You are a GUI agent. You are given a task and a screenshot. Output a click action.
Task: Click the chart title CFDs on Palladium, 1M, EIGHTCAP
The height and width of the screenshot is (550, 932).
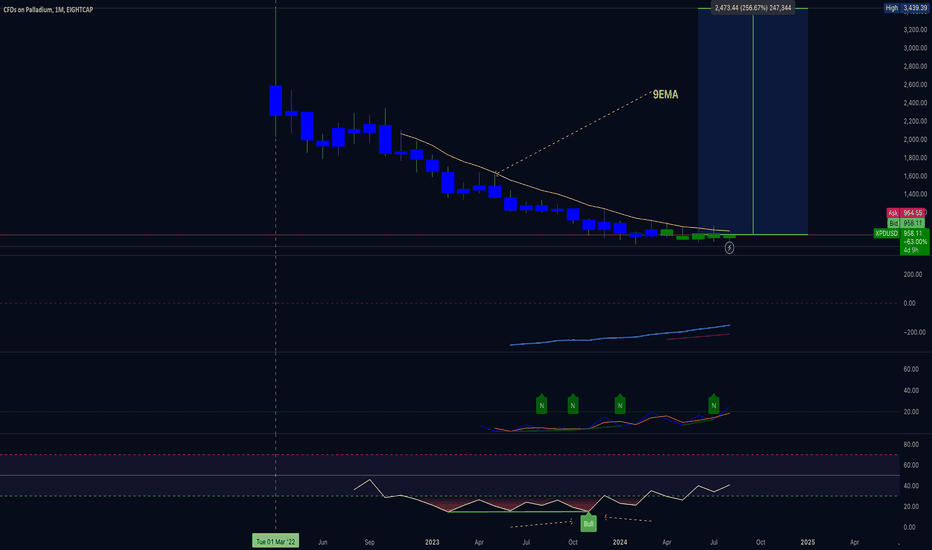(48, 10)
